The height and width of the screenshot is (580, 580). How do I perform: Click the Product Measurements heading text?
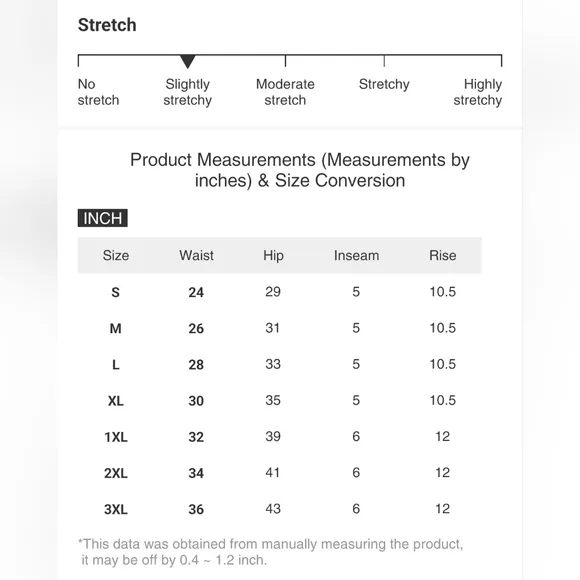tap(300, 170)
